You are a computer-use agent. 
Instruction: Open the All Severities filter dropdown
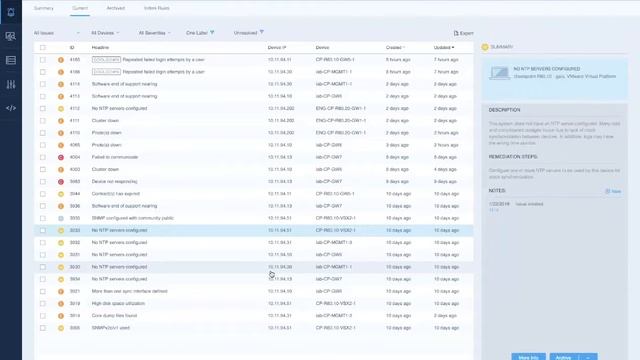154,33
